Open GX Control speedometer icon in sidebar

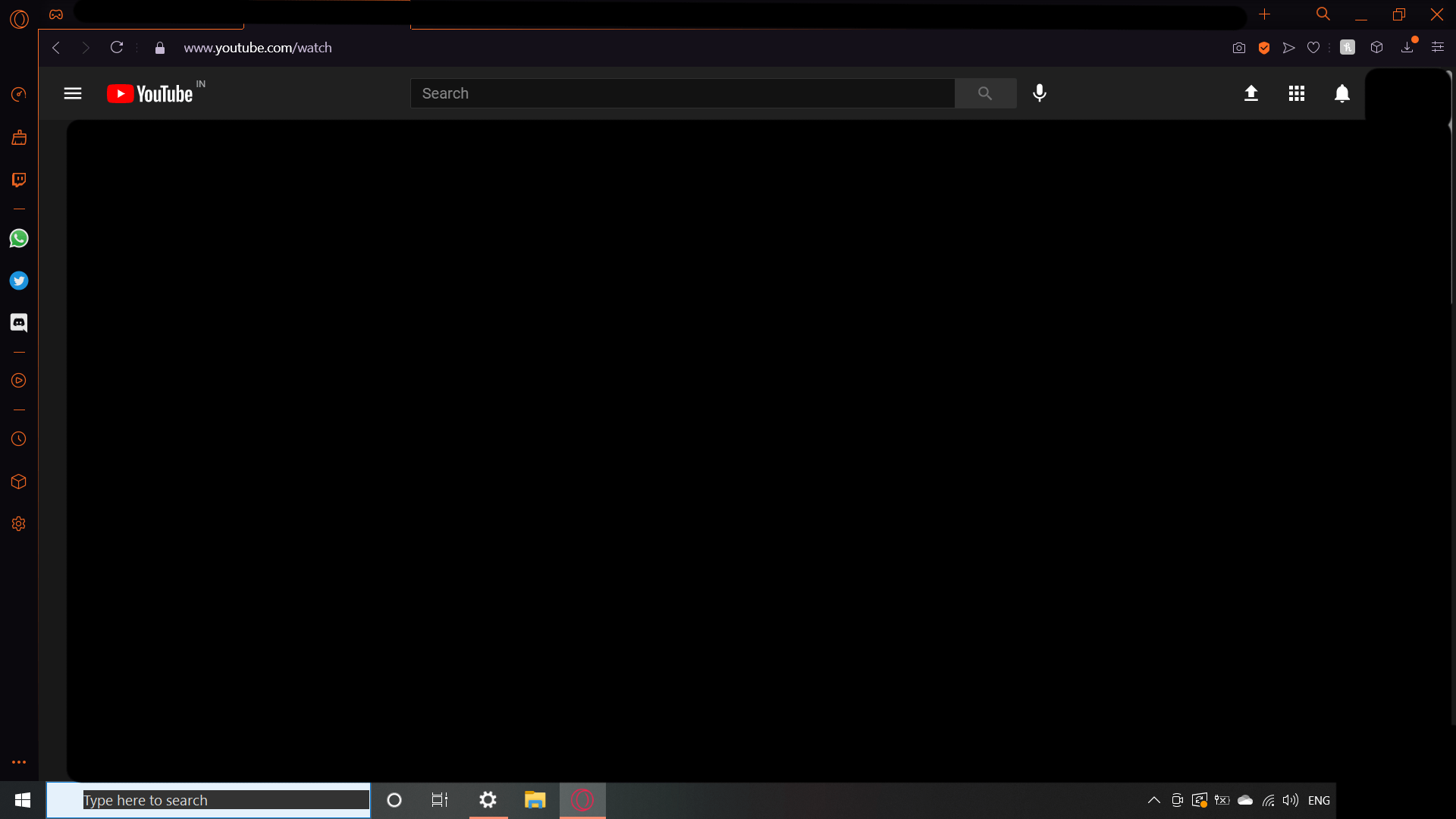pos(19,94)
